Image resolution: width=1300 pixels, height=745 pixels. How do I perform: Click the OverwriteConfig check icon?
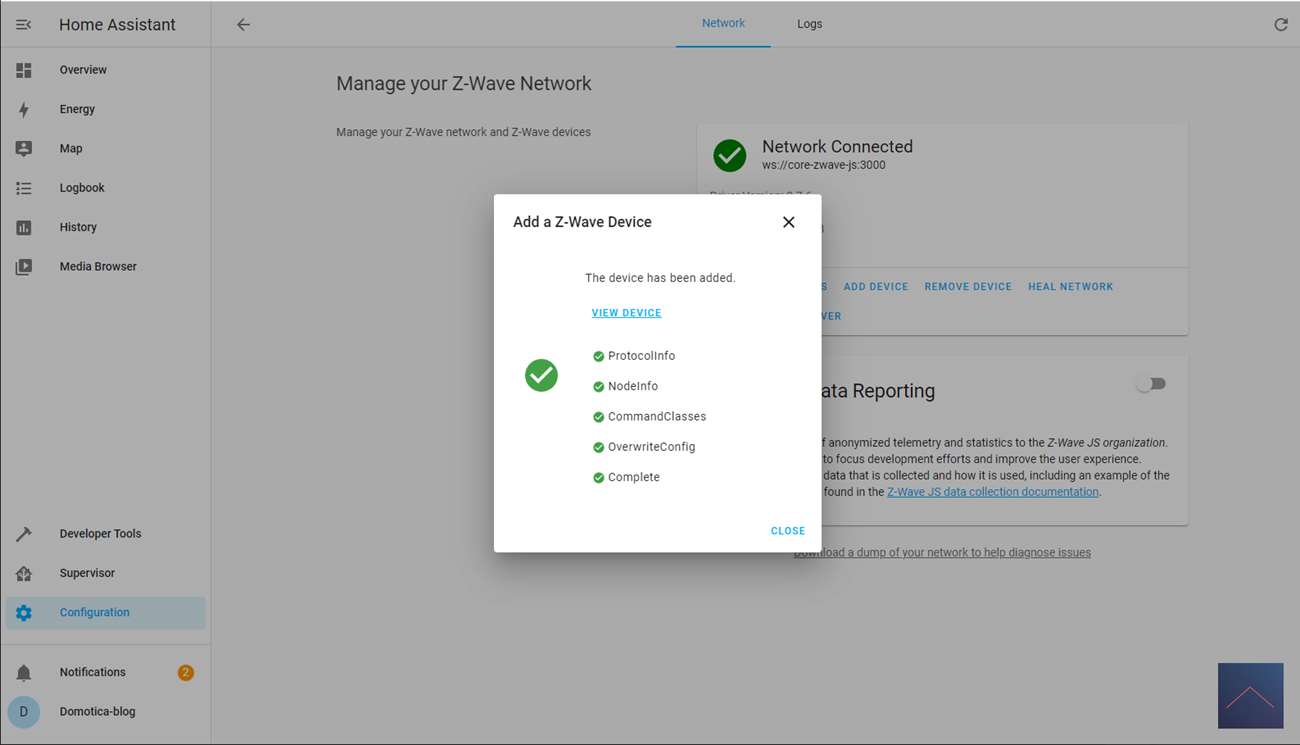tap(598, 447)
